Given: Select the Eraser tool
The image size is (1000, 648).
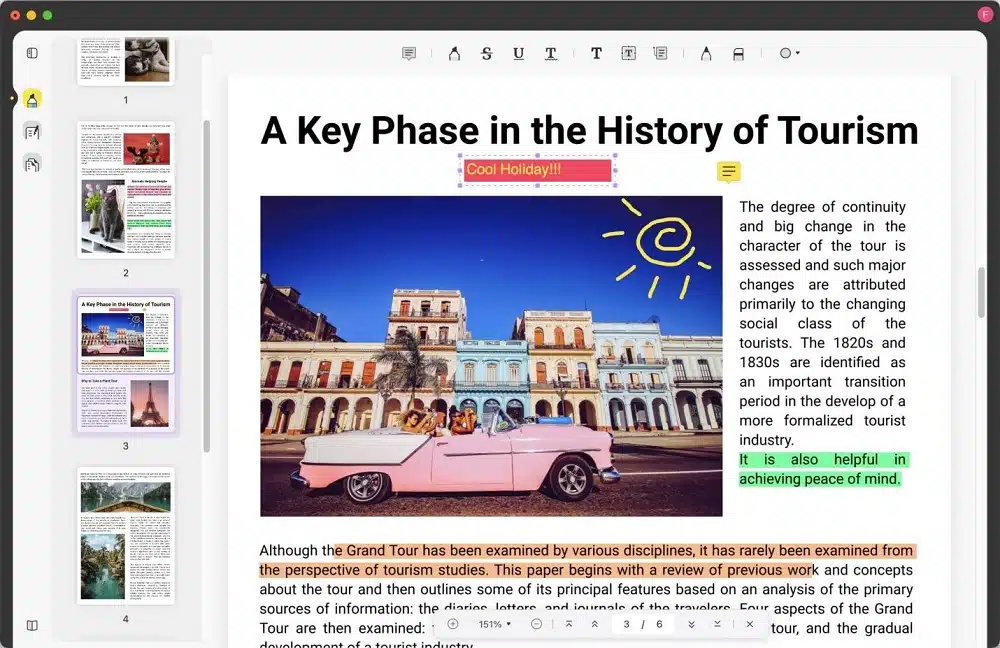Looking at the screenshot, I should pyautogui.click(x=738, y=53).
